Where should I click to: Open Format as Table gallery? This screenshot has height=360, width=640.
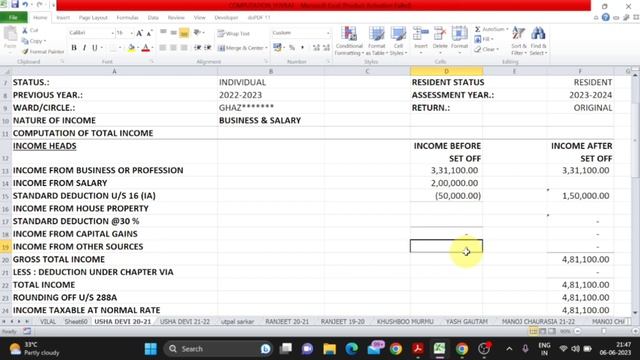376,40
